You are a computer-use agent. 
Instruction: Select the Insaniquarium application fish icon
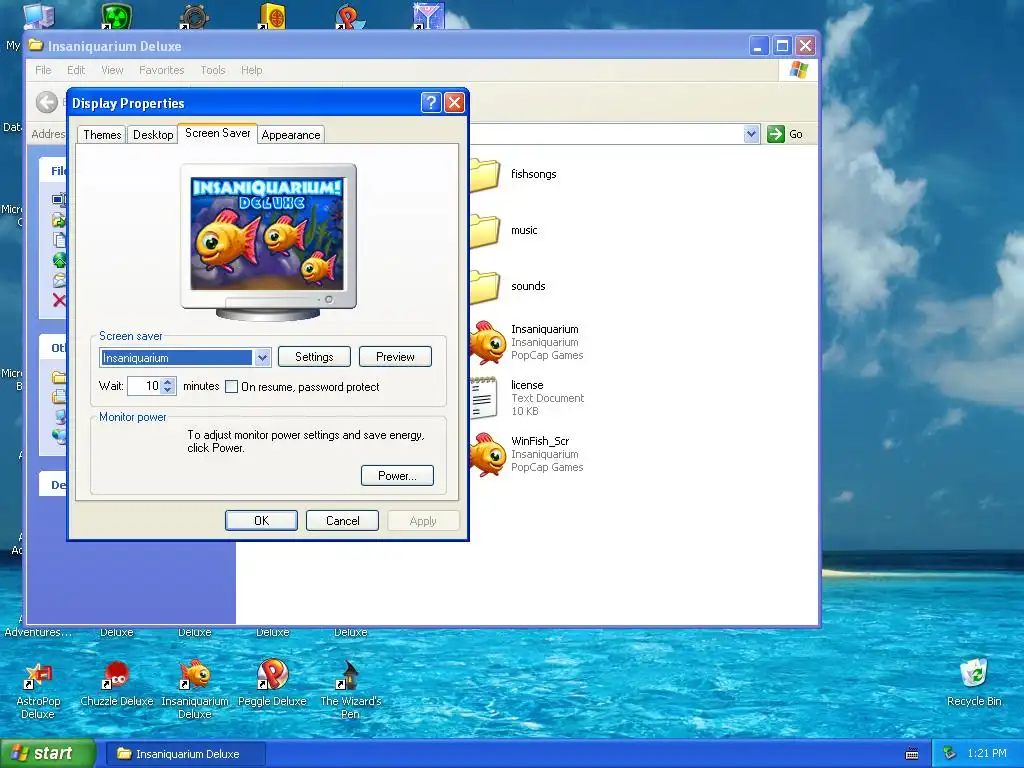487,342
